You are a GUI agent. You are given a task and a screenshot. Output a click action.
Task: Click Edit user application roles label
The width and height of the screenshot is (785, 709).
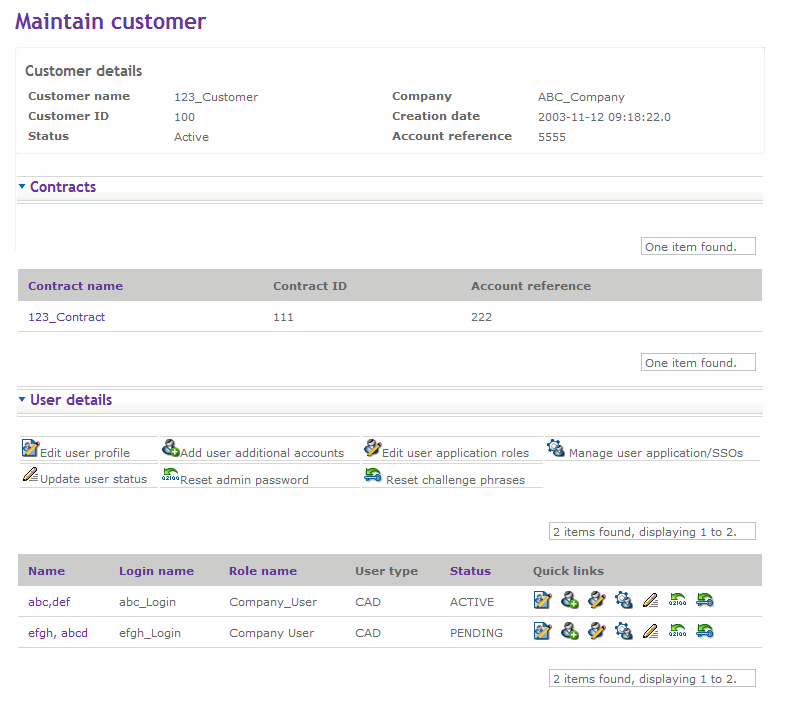[455, 453]
